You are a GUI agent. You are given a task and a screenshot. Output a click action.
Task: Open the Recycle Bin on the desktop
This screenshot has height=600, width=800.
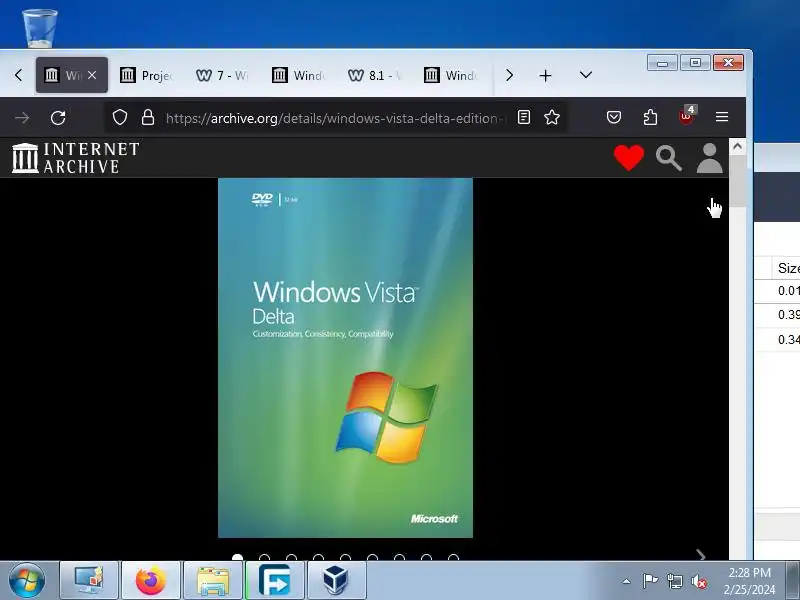coord(40,28)
